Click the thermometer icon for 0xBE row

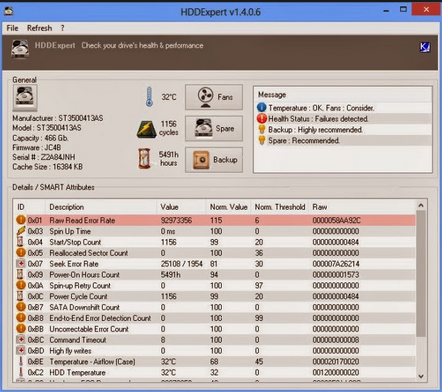21,361
